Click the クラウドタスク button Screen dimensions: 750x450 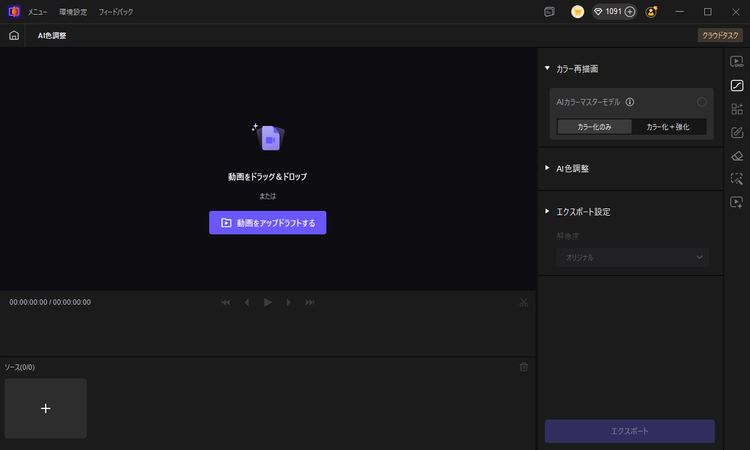[x=720, y=35]
